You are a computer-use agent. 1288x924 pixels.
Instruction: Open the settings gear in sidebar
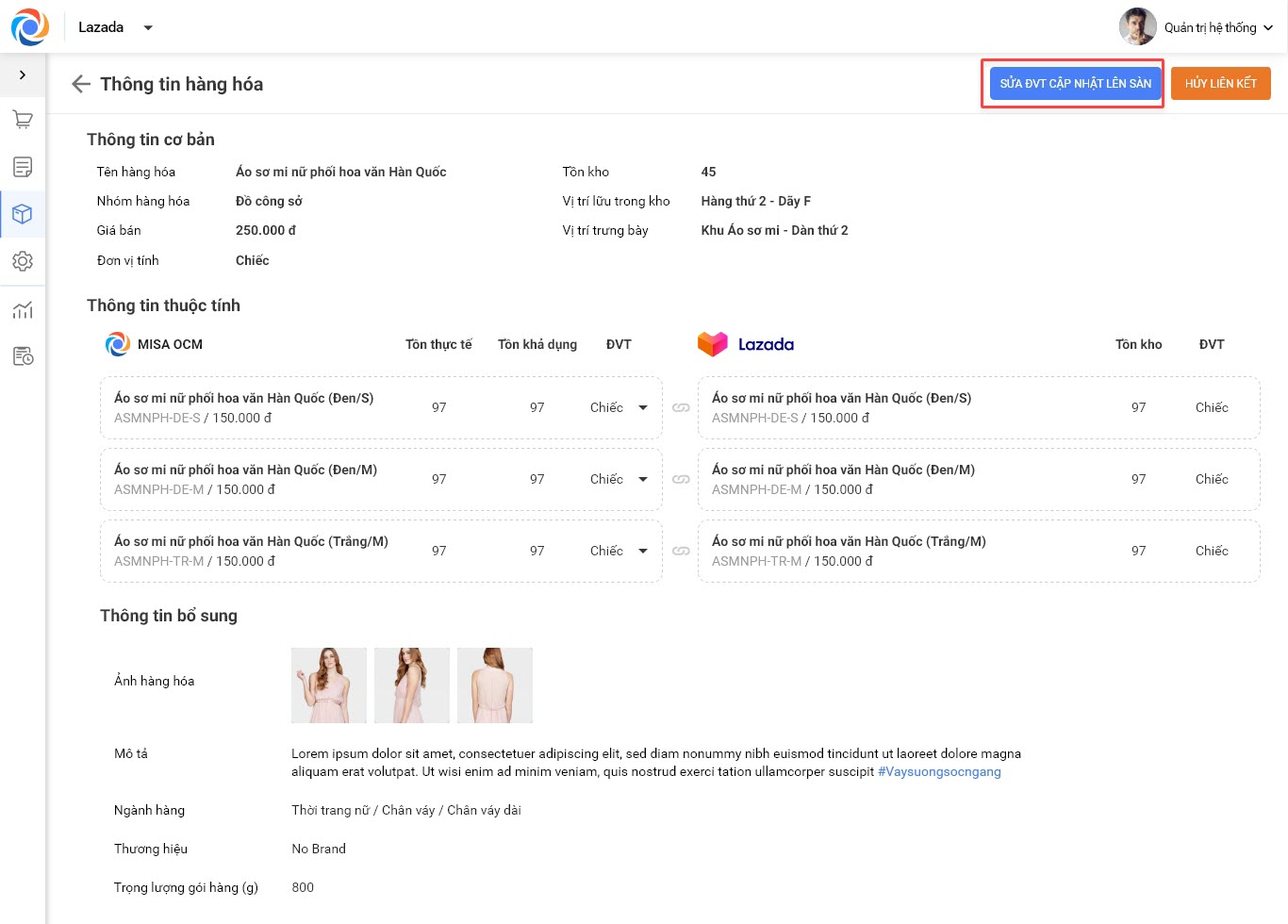coord(23,261)
